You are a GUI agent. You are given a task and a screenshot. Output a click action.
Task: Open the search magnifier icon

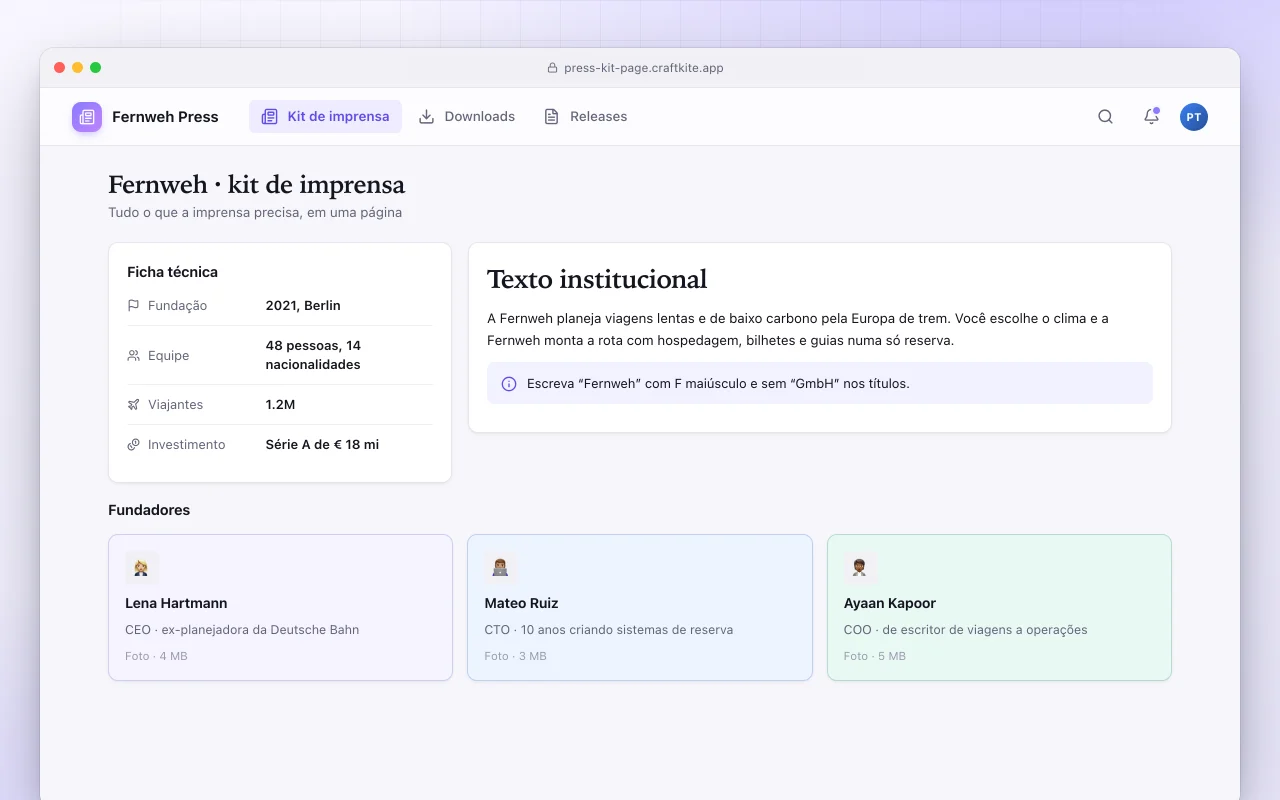coord(1105,117)
